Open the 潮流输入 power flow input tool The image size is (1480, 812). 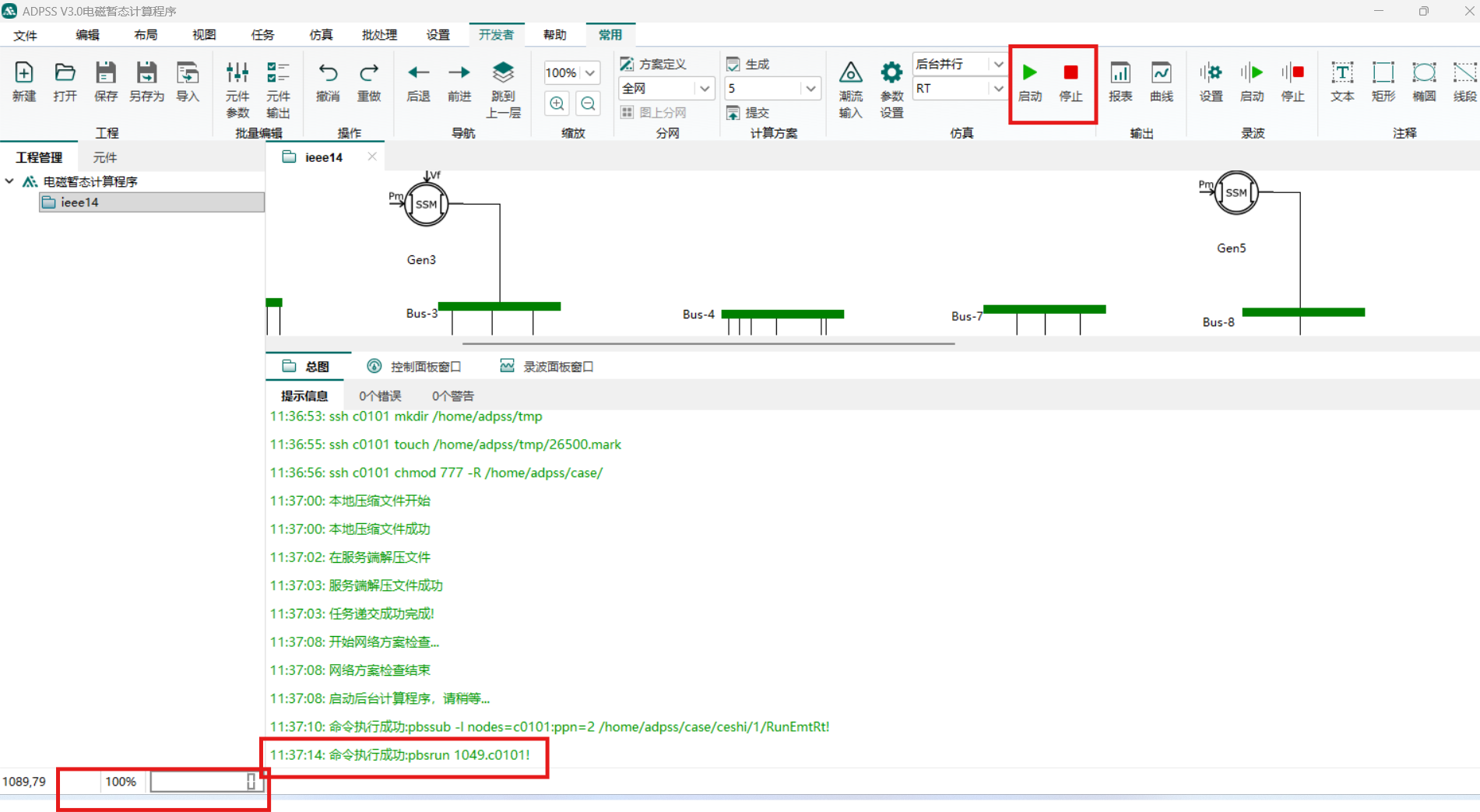tap(850, 89)
